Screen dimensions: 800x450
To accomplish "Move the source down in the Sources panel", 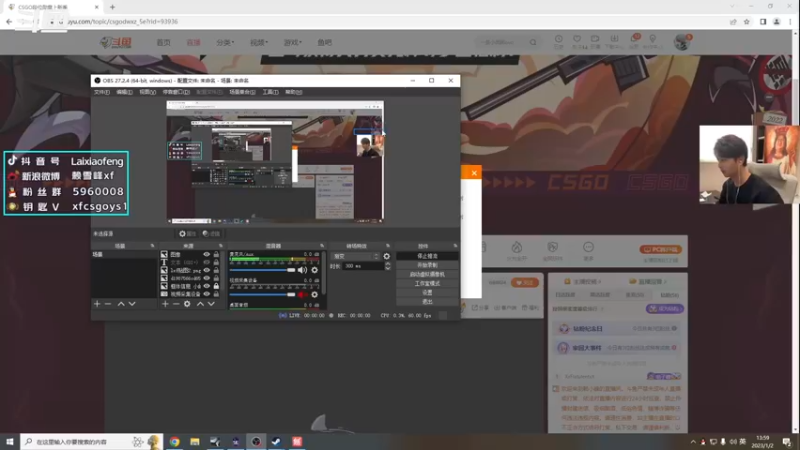I will [211, 304].
